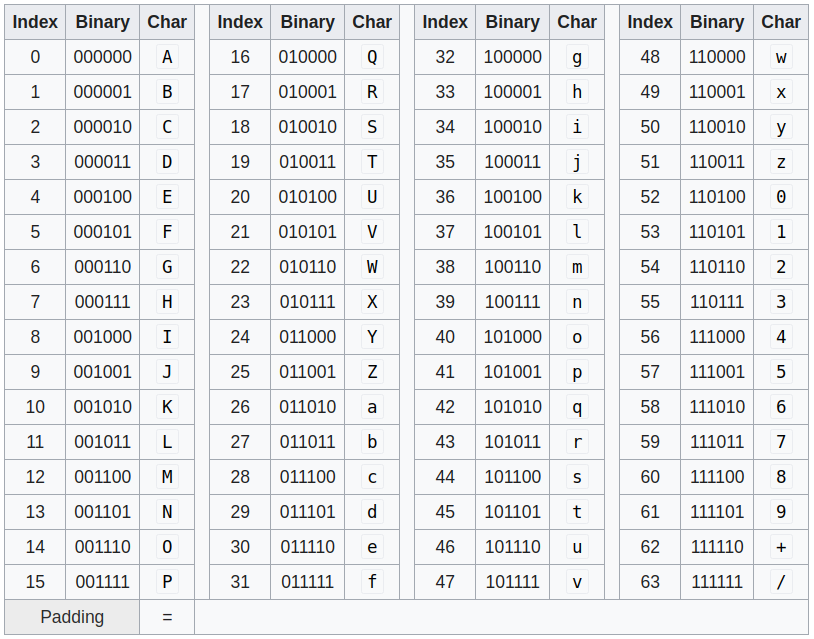Select index 31 with character f
The height and width of the screenshot is (639, 814).
tap(240, 582)
